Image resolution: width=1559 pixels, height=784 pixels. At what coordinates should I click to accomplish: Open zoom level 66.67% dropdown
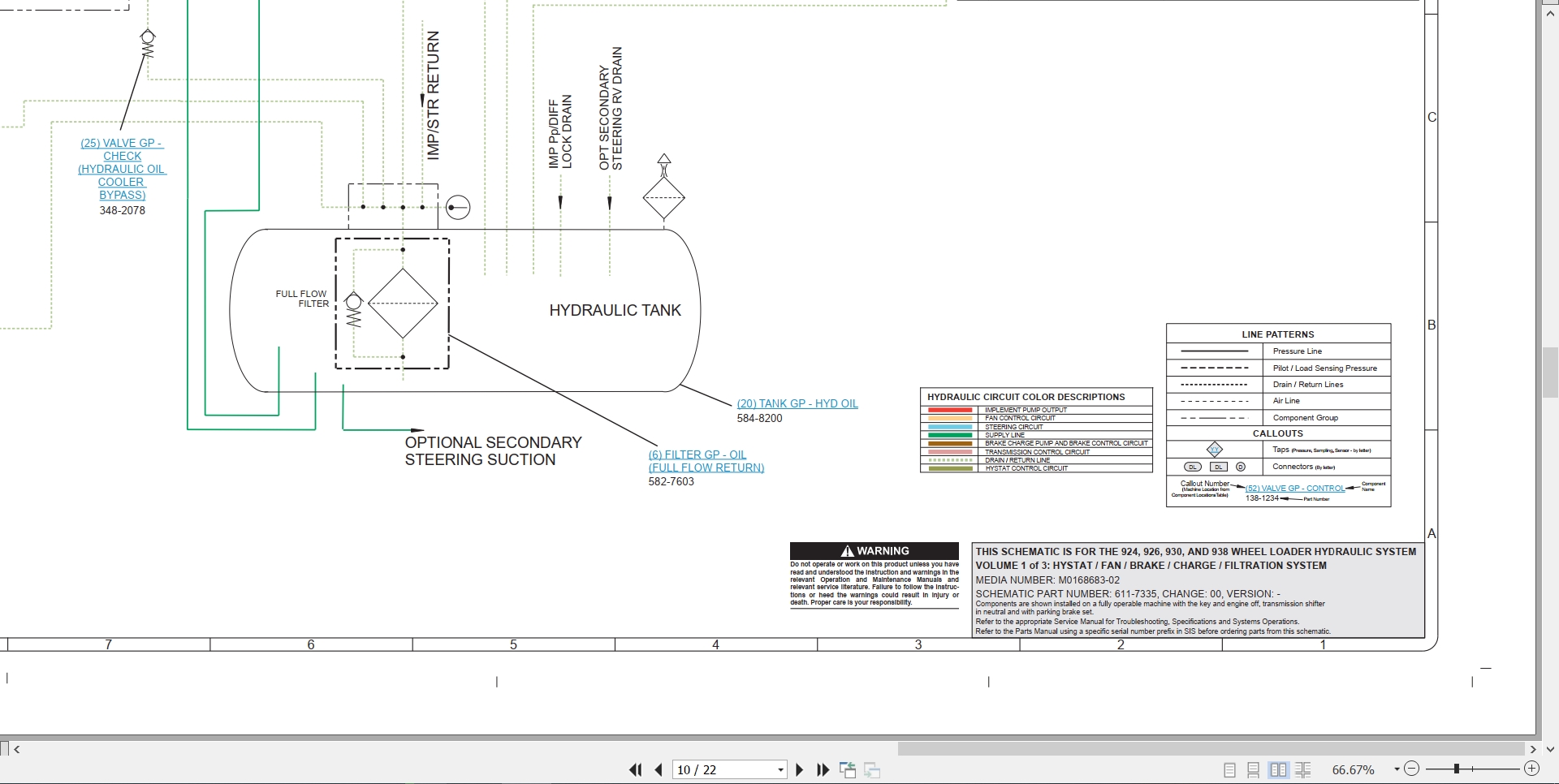pos(1397,769)
